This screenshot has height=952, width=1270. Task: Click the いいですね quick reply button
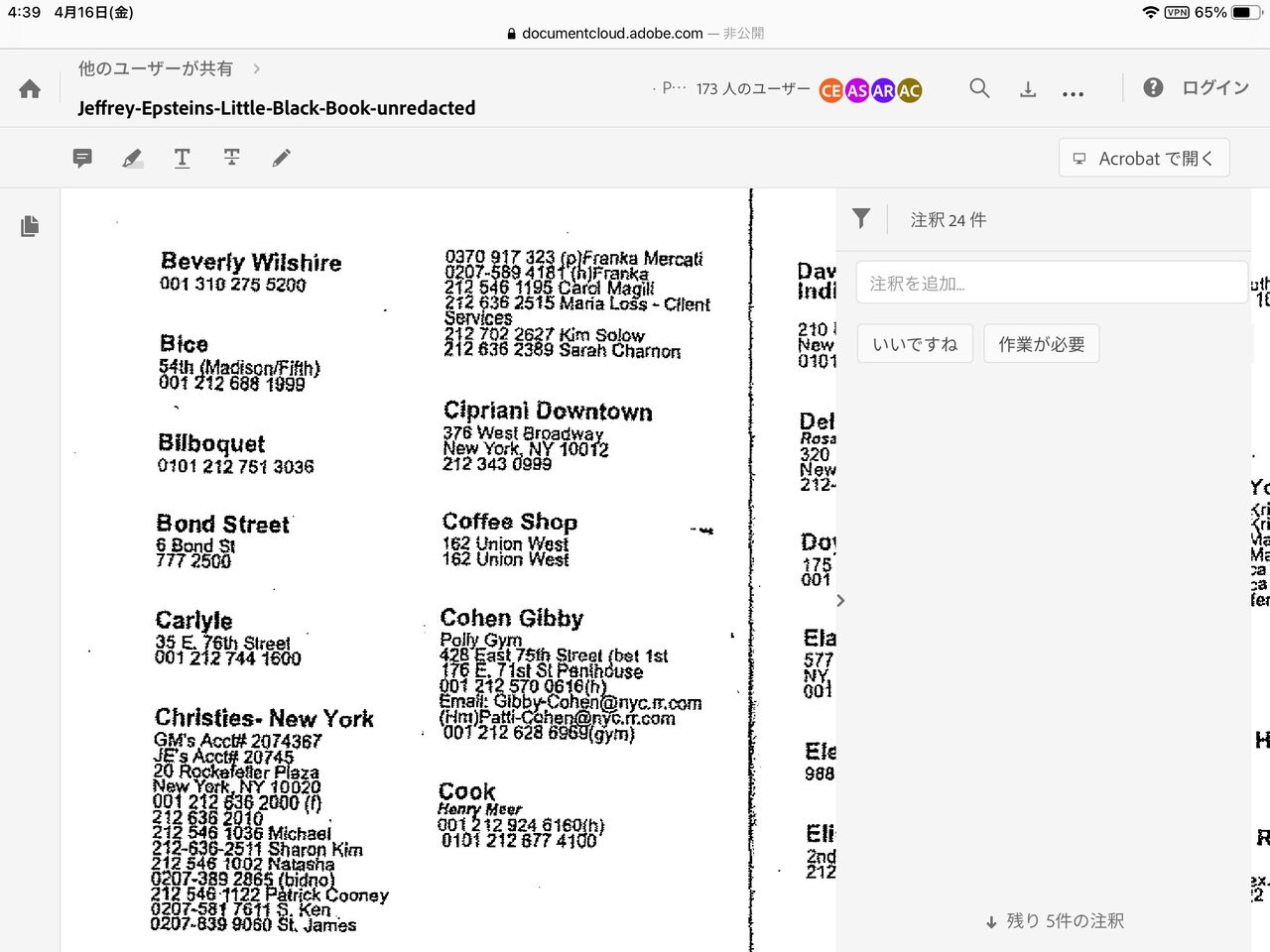click(915, 344)
